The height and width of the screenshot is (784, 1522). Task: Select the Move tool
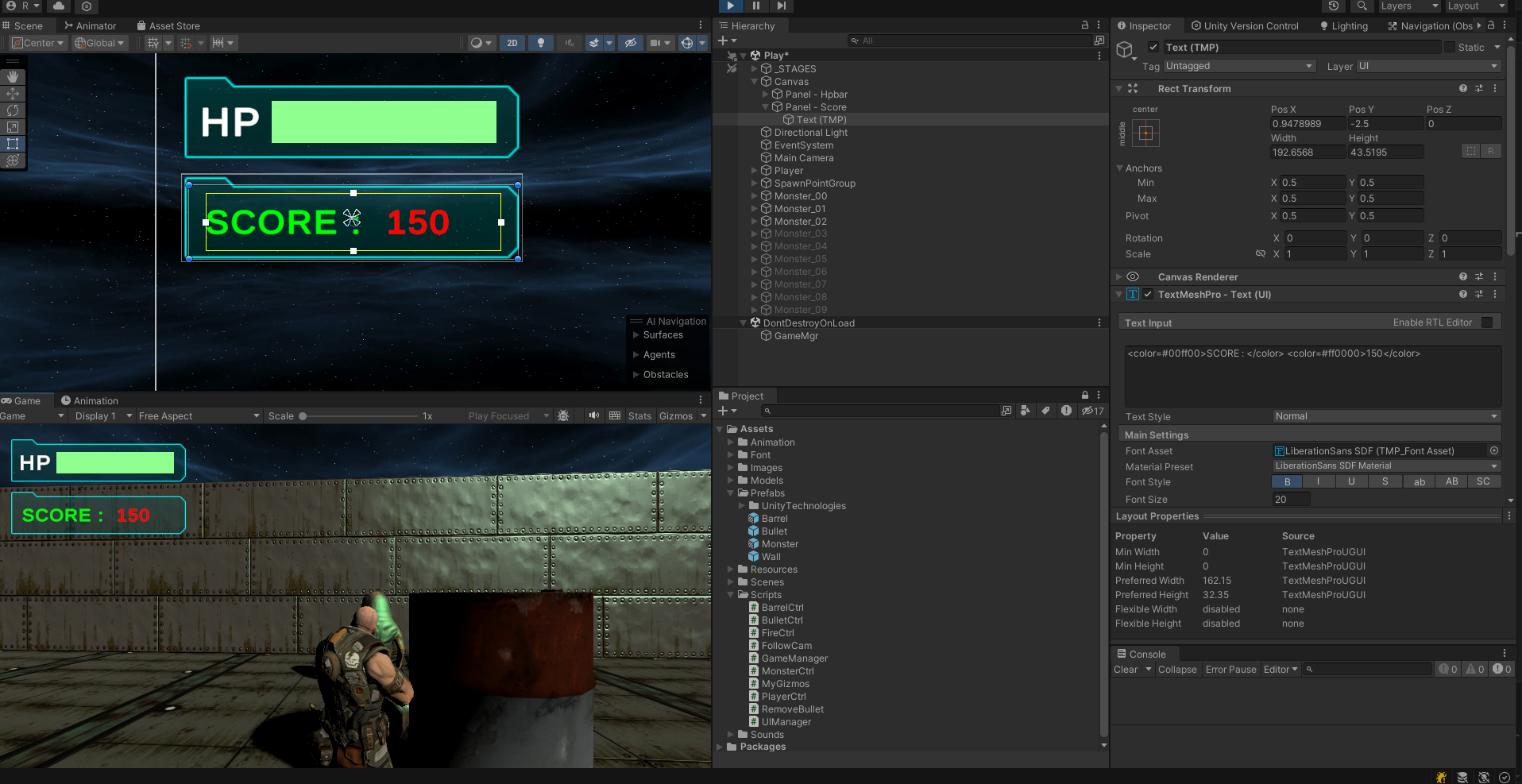pos(13,94)
